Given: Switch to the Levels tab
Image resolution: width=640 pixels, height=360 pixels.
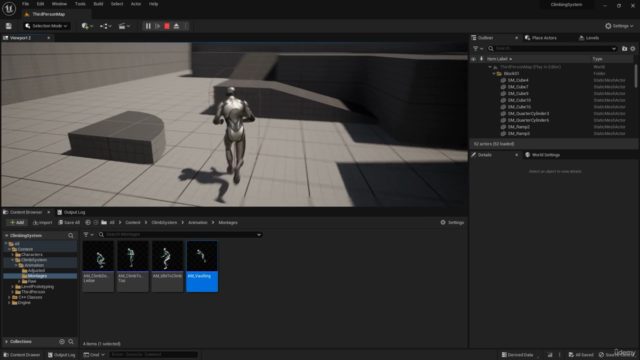Looking at the screenshot, I should point(589,38).
